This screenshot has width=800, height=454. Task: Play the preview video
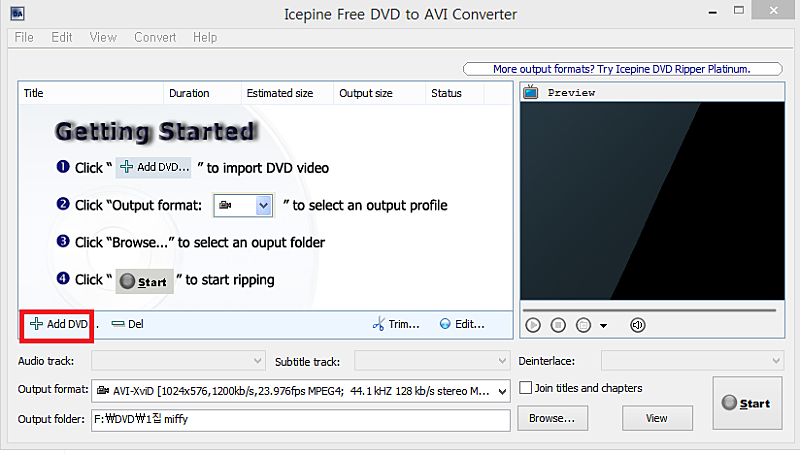tap(533, 325)
